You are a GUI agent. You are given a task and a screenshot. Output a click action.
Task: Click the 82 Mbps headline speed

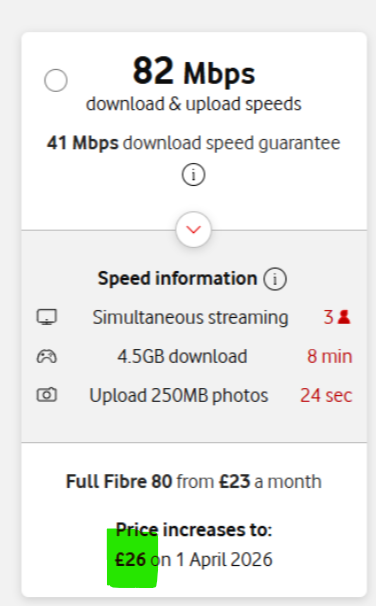[x=194, y=71]
